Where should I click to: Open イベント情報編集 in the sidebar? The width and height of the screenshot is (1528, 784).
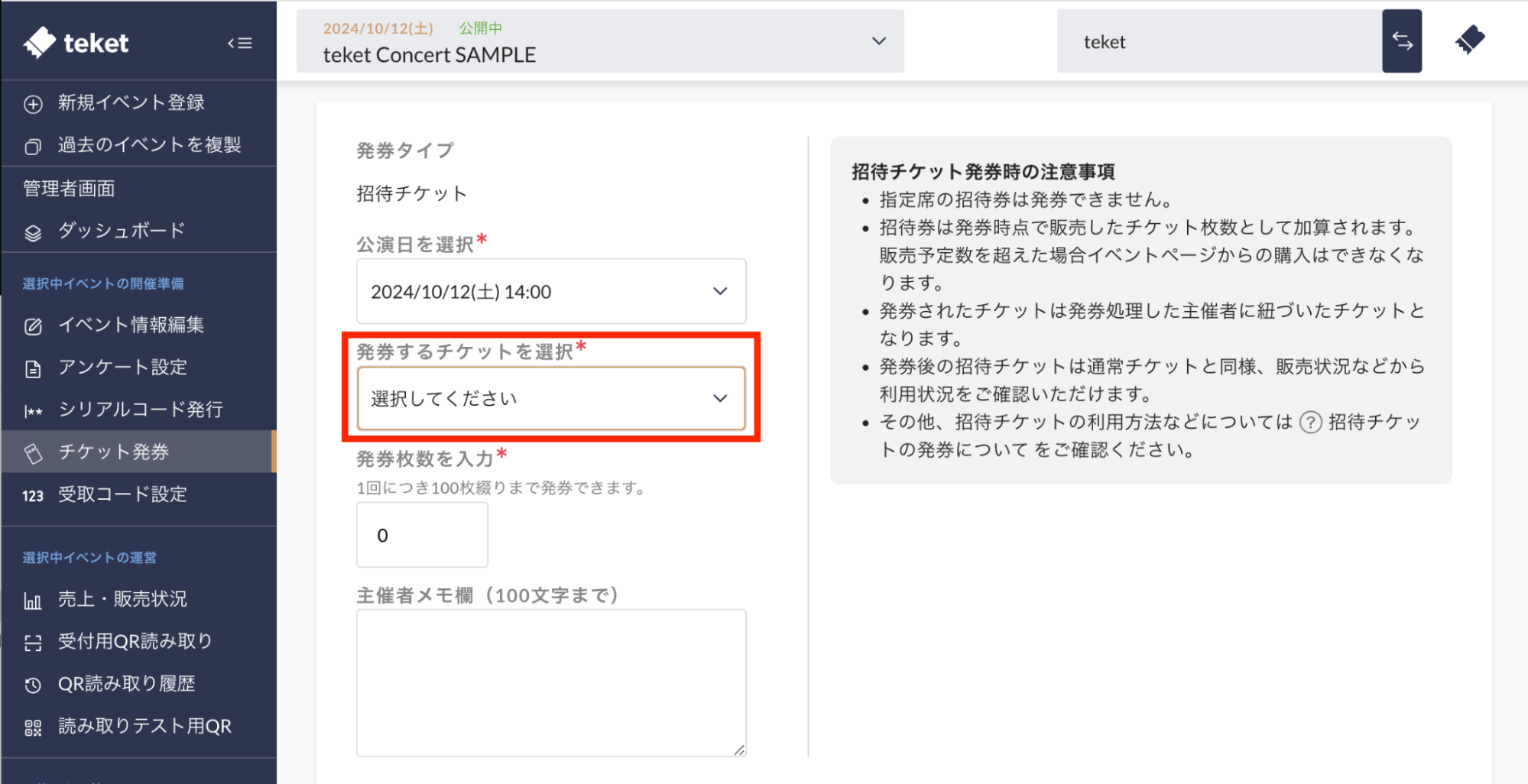pyautogui.click(x=131, y=325)
